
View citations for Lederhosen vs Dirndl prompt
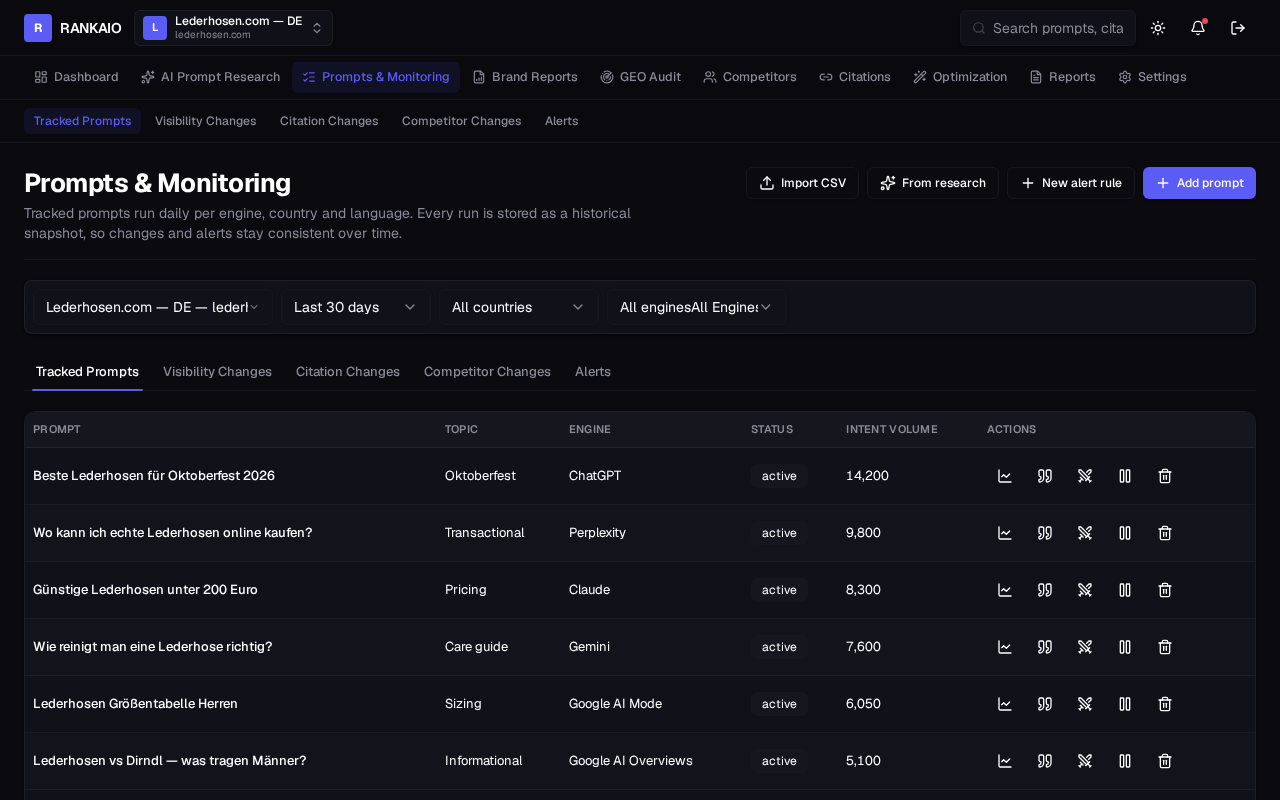click(x=1045, y=761)
